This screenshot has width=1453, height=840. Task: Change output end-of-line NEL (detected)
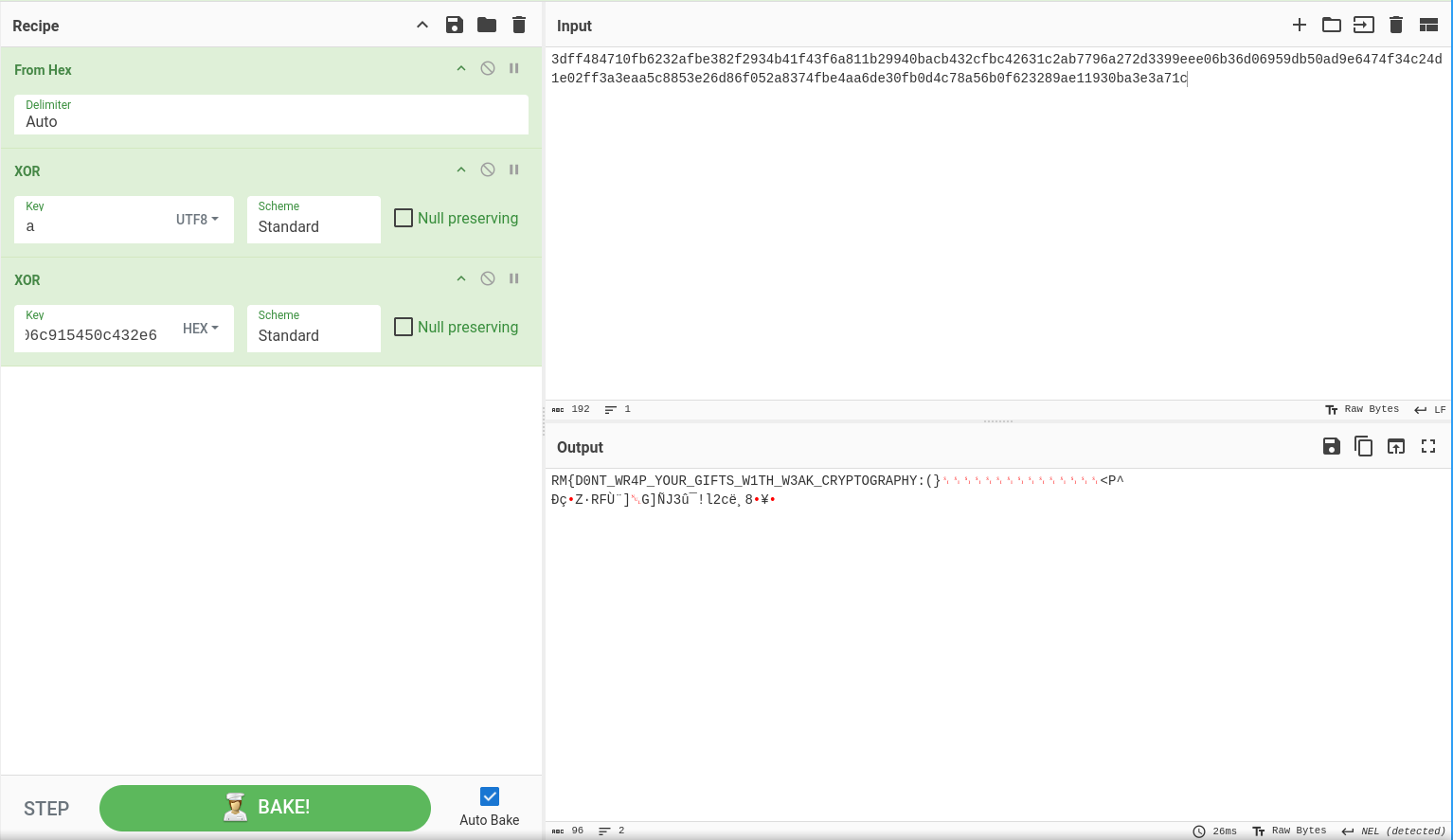point(1393,831)
